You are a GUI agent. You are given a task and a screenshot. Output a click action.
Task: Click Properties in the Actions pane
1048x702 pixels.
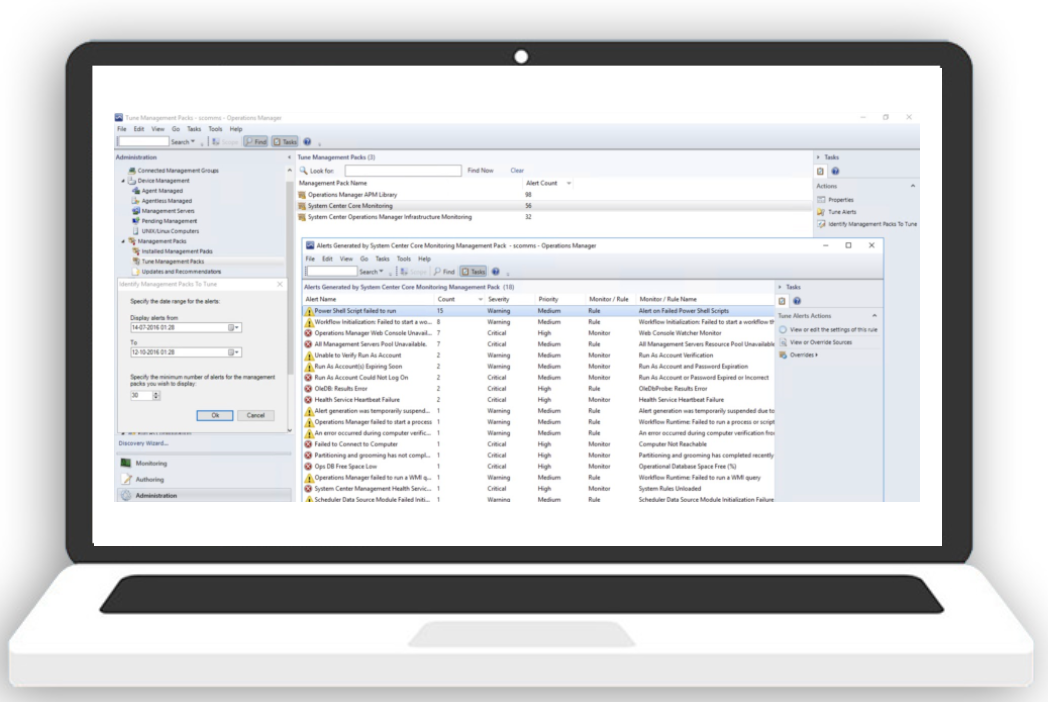point(841,200)
